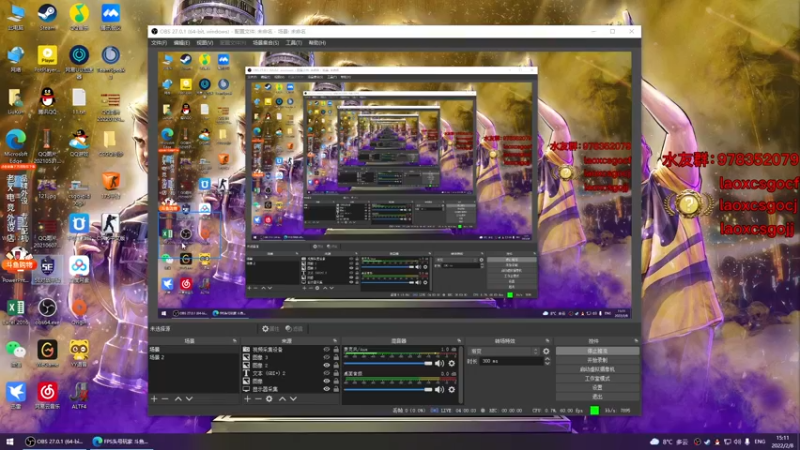
Task: Open the 渐变 transition dropdown
Action: 504,352
